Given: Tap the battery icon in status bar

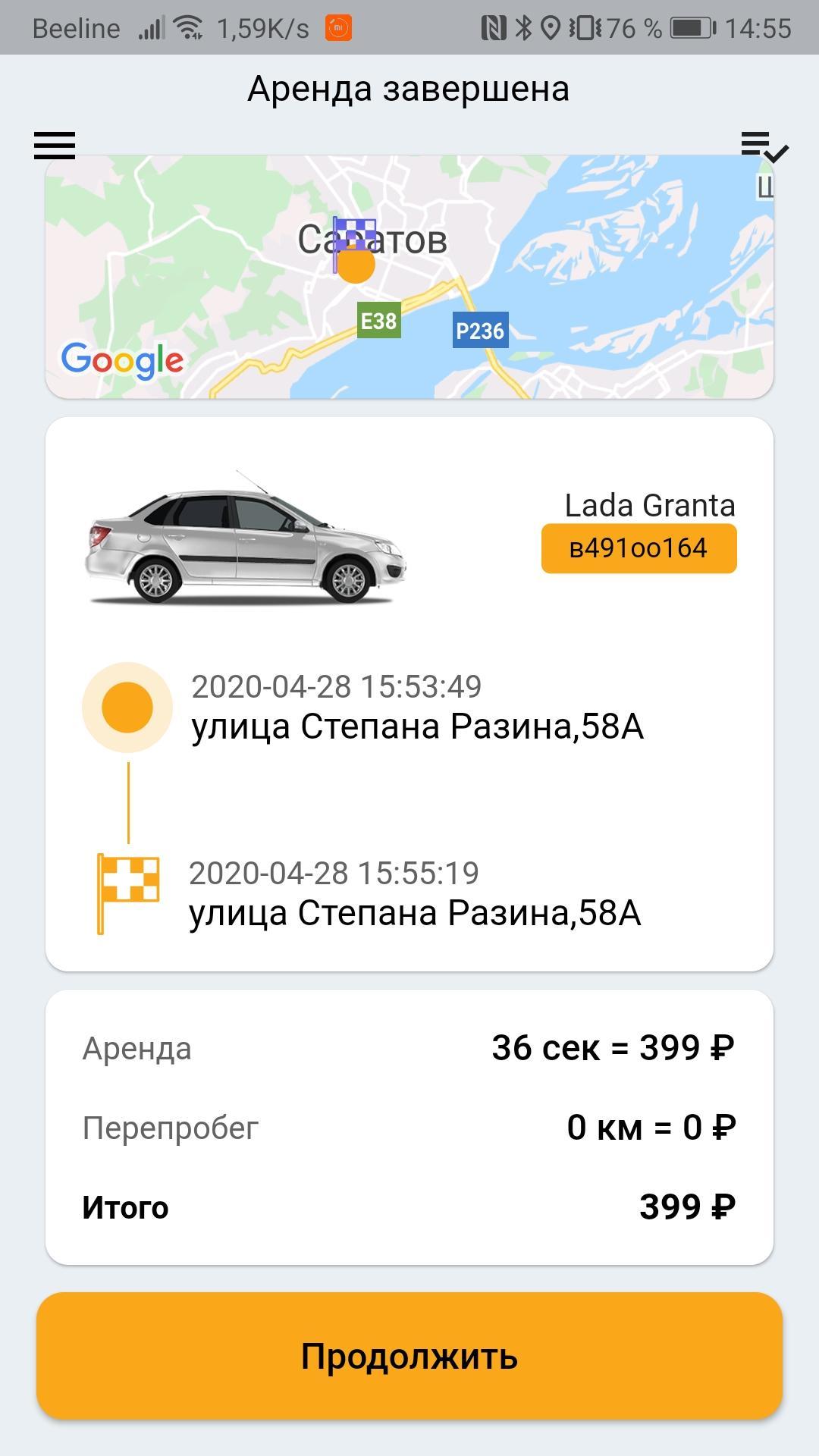Looking at the screenshot, I should click(x=693, y=28).
